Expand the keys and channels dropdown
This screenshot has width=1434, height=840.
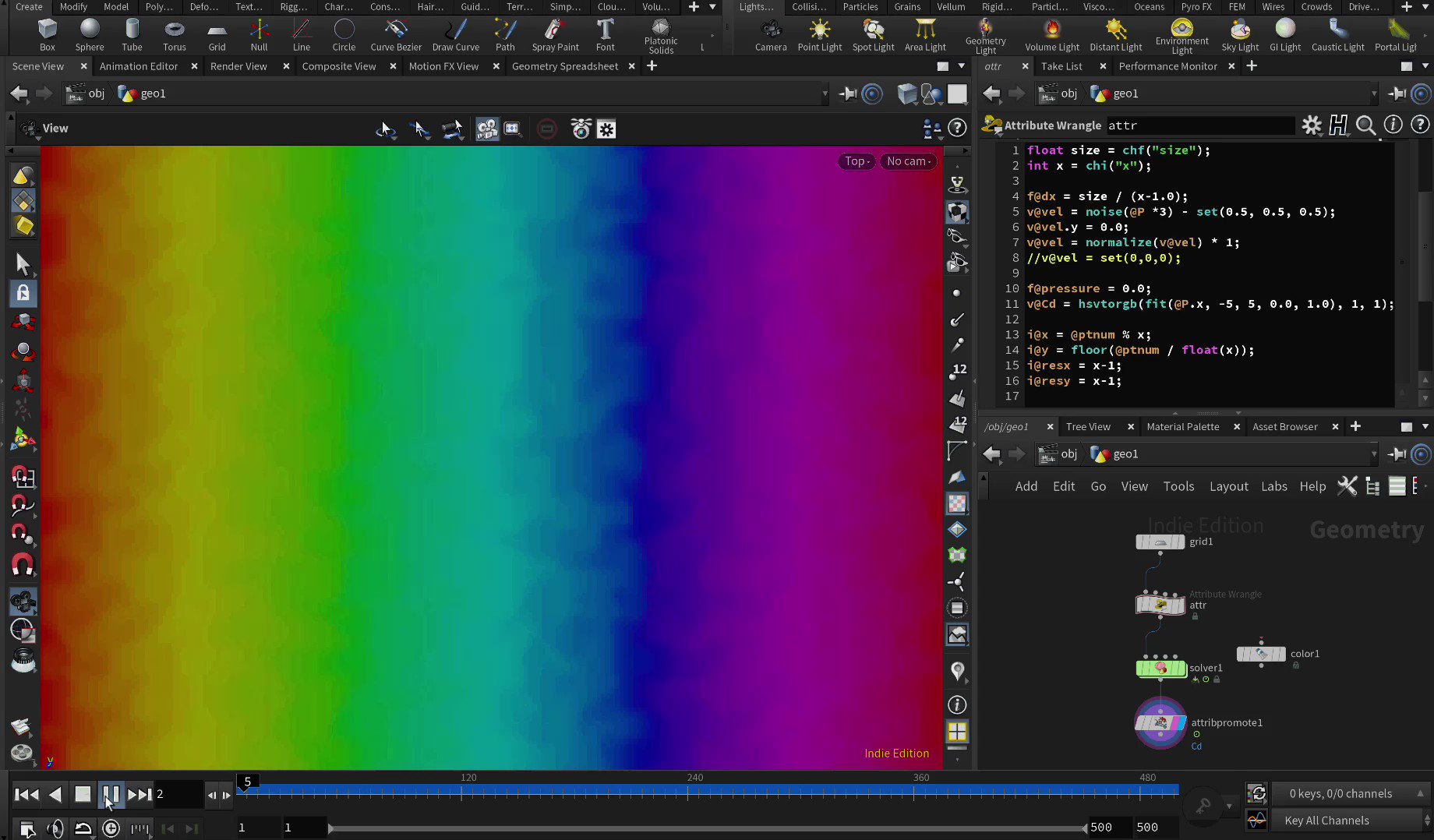(x=1420, y=794)
